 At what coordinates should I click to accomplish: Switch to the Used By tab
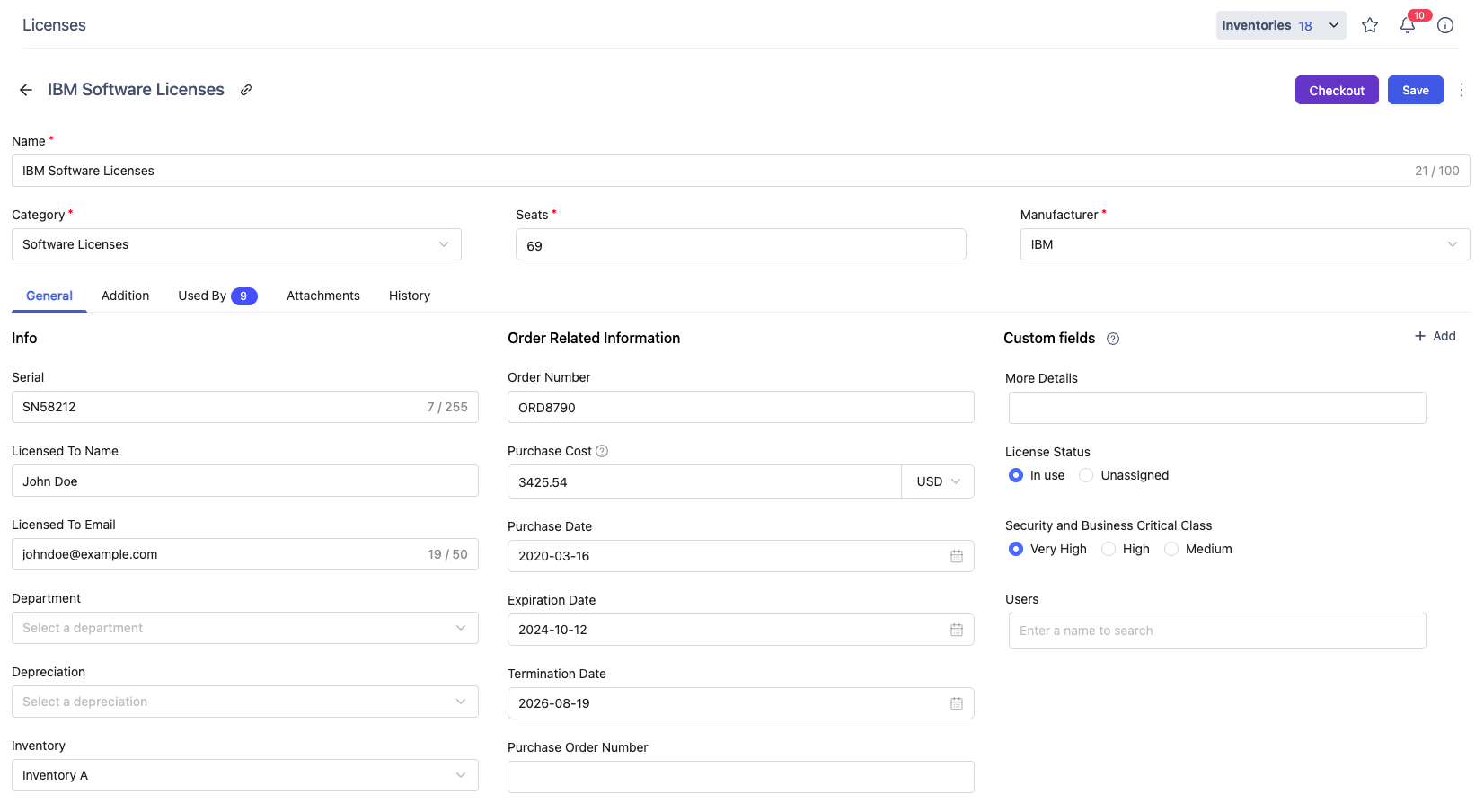[216, 296]
